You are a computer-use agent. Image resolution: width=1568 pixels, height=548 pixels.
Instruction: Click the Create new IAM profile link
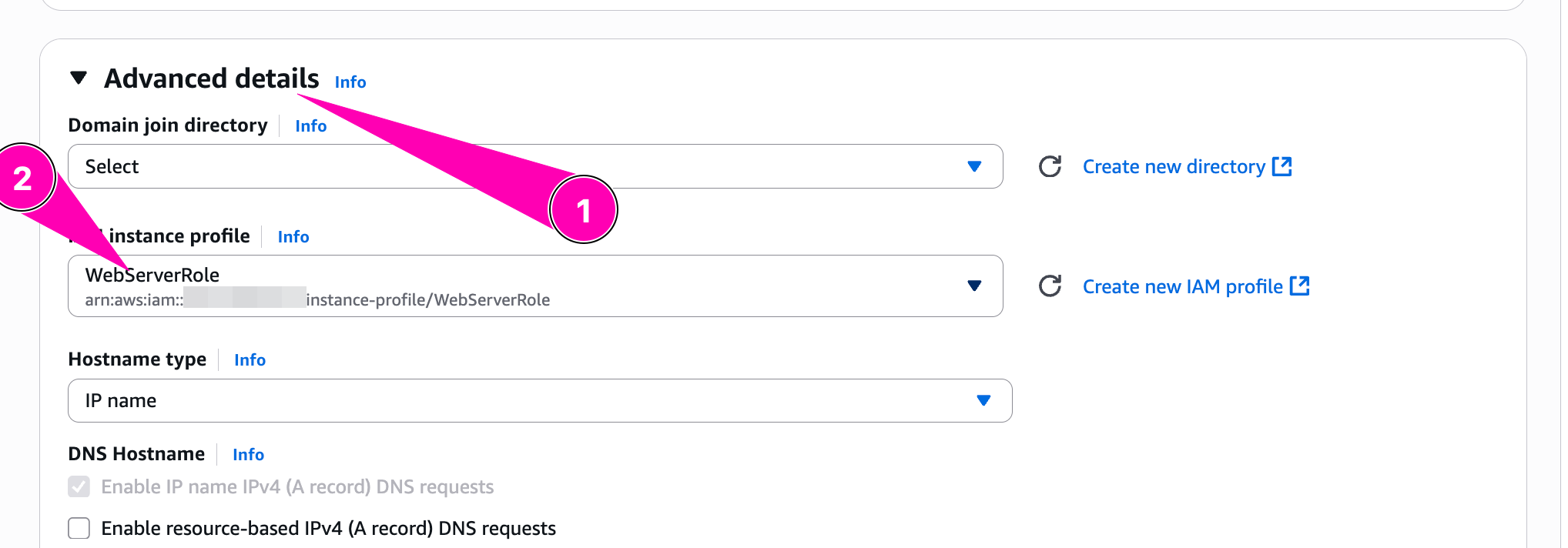[x=1182, y=286]
